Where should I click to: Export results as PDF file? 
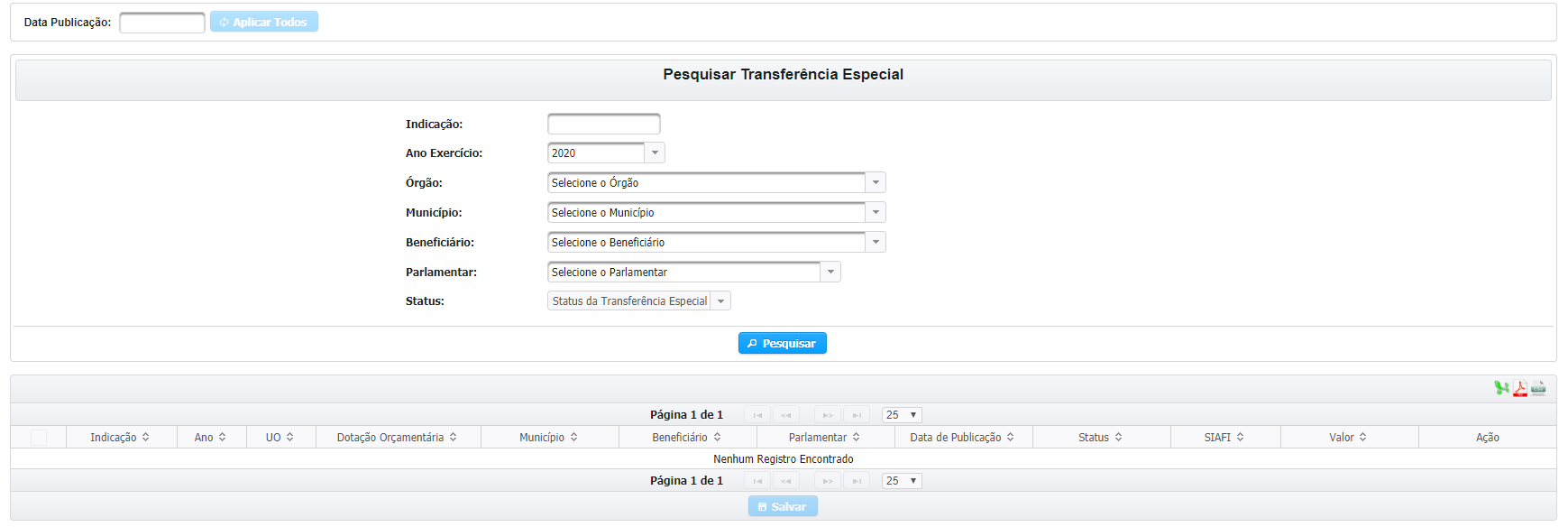coord(1520,388)
